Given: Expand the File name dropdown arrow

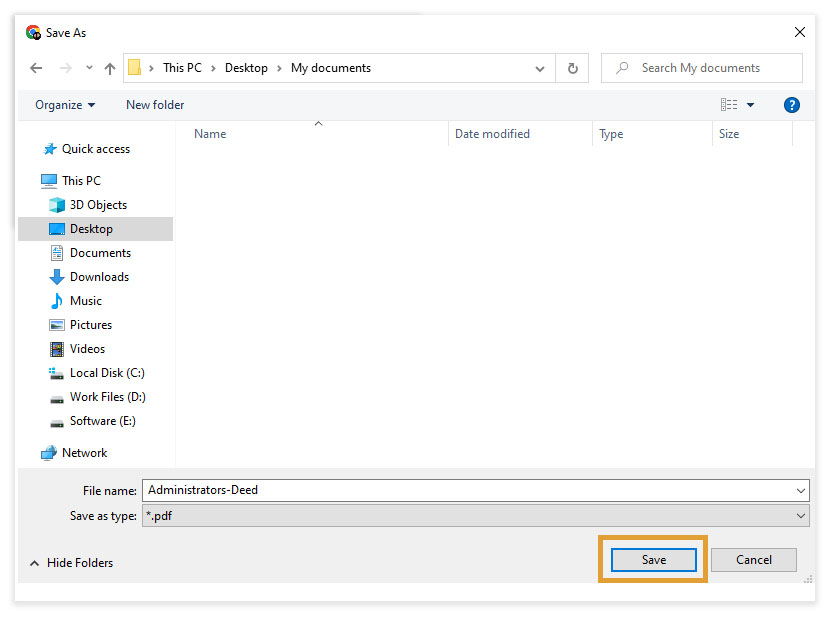Looking at the screenshot, I should [x=801, y=491].
